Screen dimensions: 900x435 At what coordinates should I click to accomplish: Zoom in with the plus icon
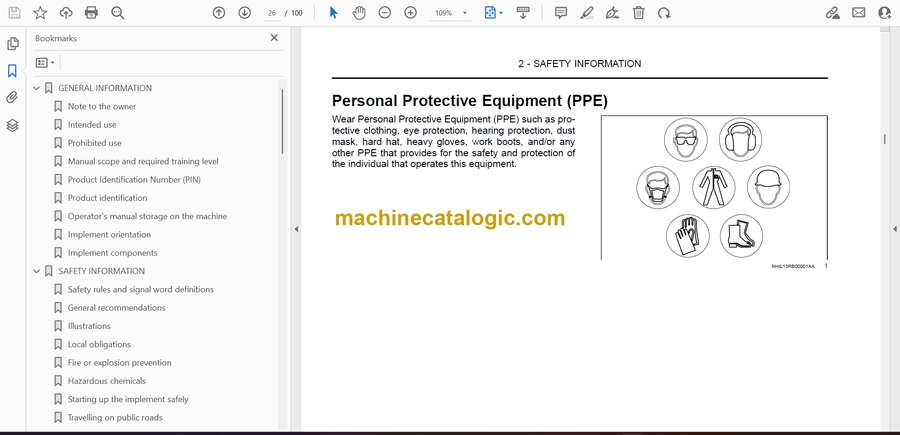410,13
